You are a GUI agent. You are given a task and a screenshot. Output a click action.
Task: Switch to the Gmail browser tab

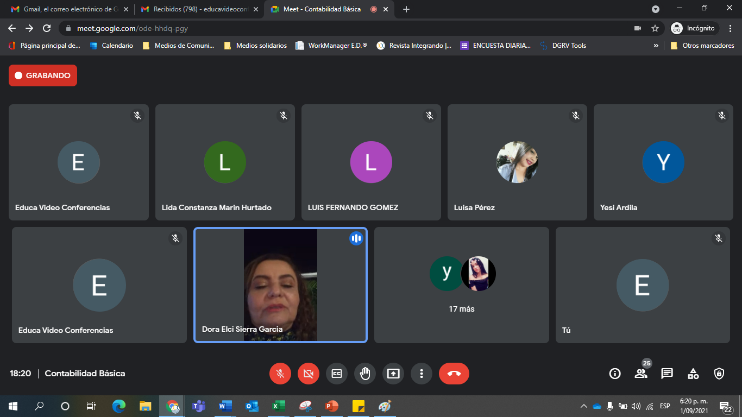66,9
